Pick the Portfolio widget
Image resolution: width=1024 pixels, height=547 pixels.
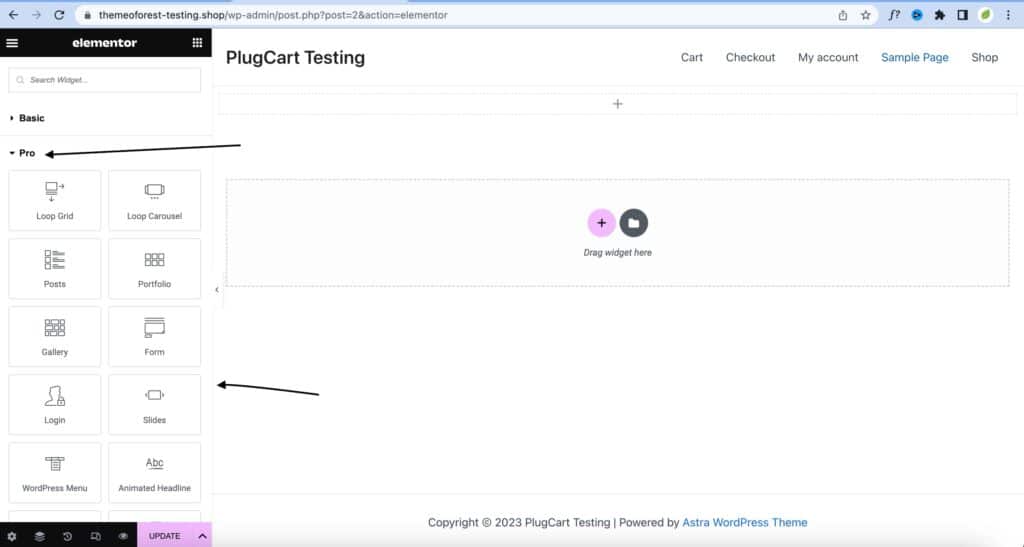154,268
